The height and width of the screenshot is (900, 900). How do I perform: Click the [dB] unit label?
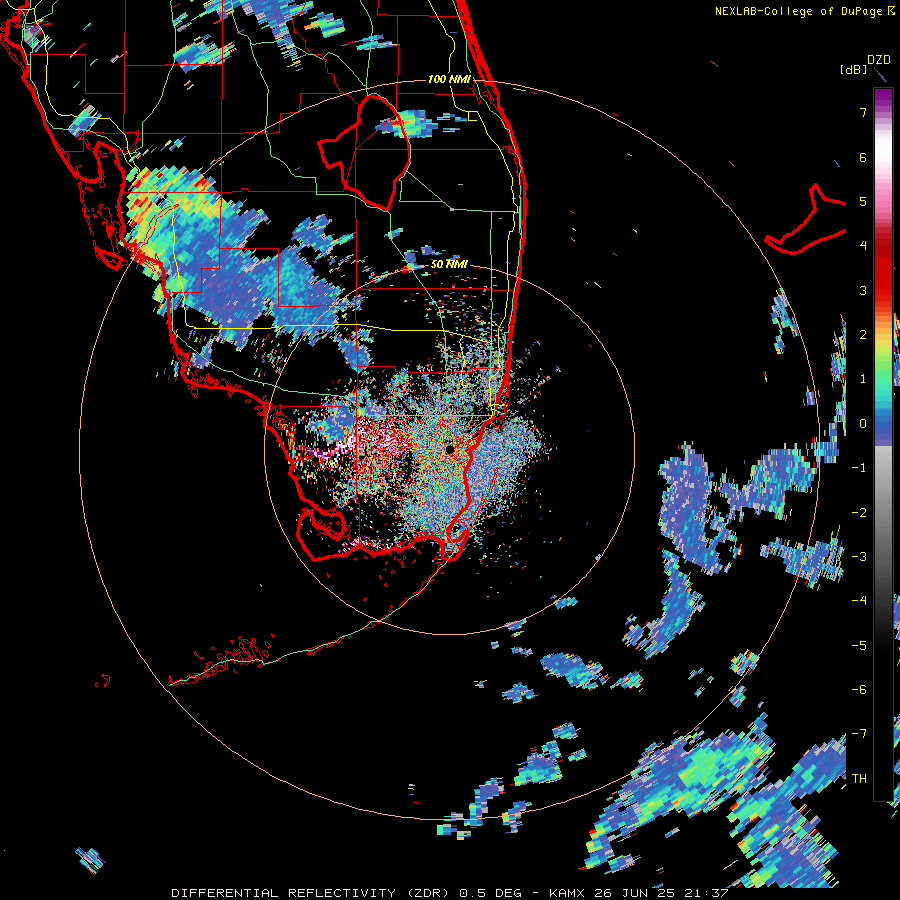(x=854, y=69)
